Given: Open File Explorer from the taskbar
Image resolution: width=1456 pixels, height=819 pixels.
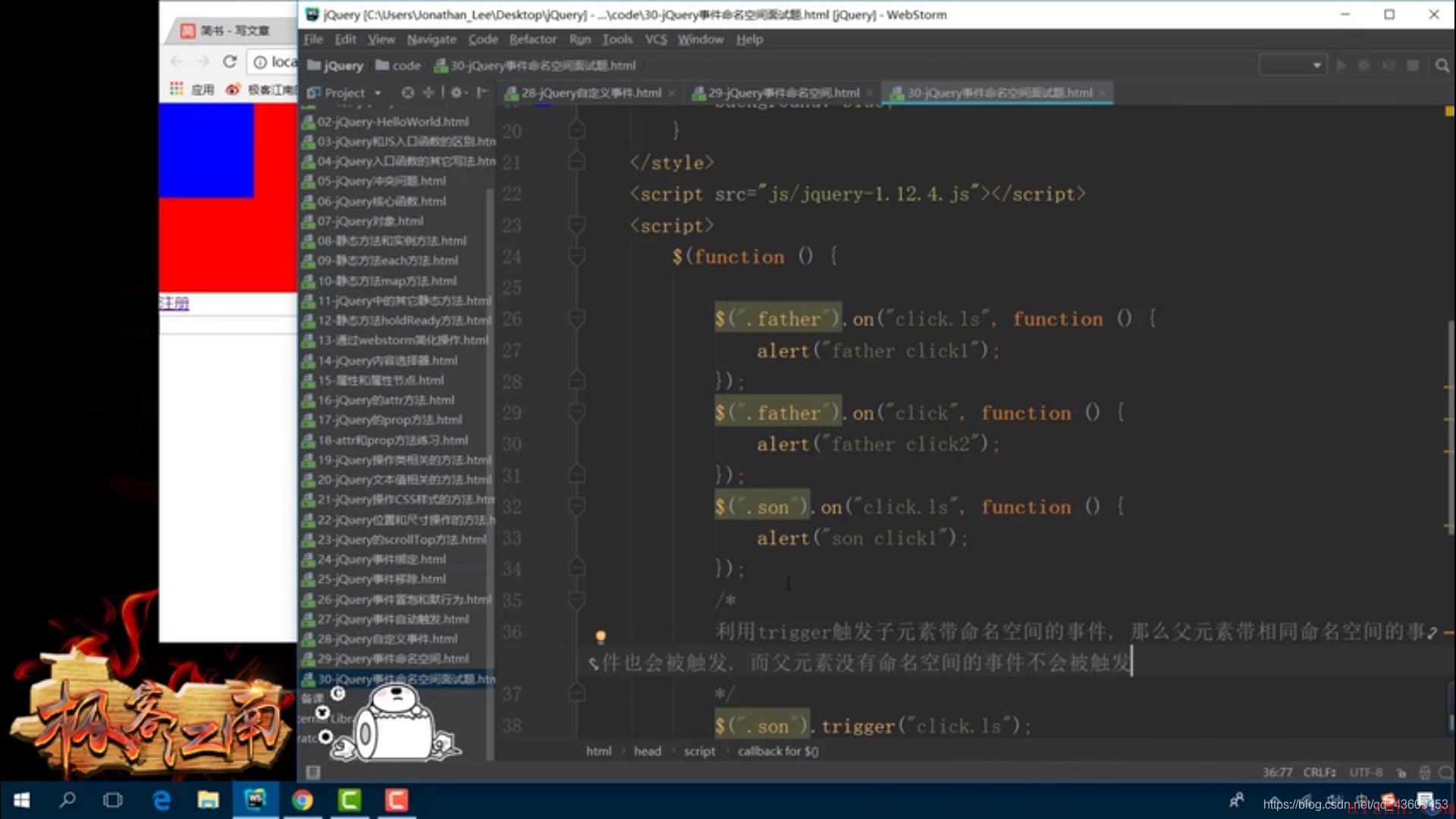Looking at the screenshot, I should click(208, 800).
